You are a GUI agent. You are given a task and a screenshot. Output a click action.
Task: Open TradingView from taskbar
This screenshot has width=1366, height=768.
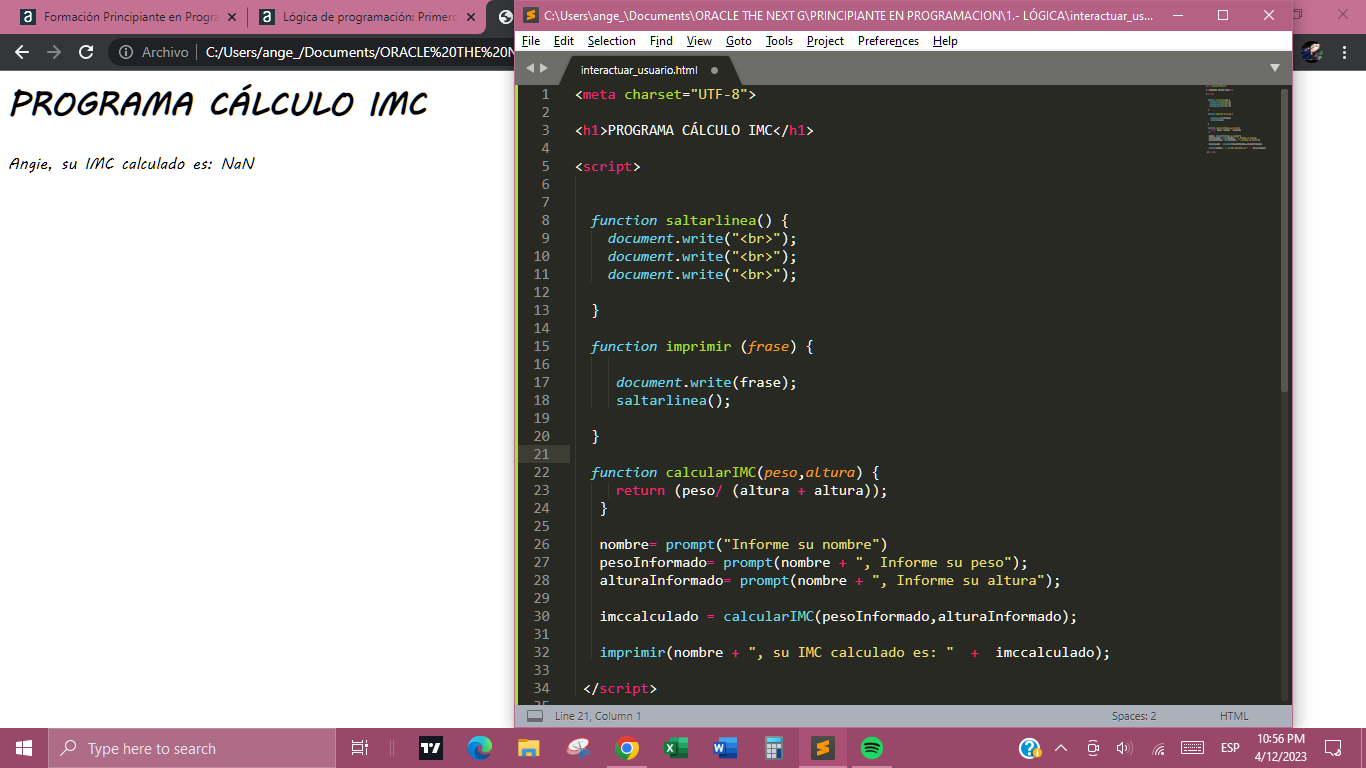point(431,748)
